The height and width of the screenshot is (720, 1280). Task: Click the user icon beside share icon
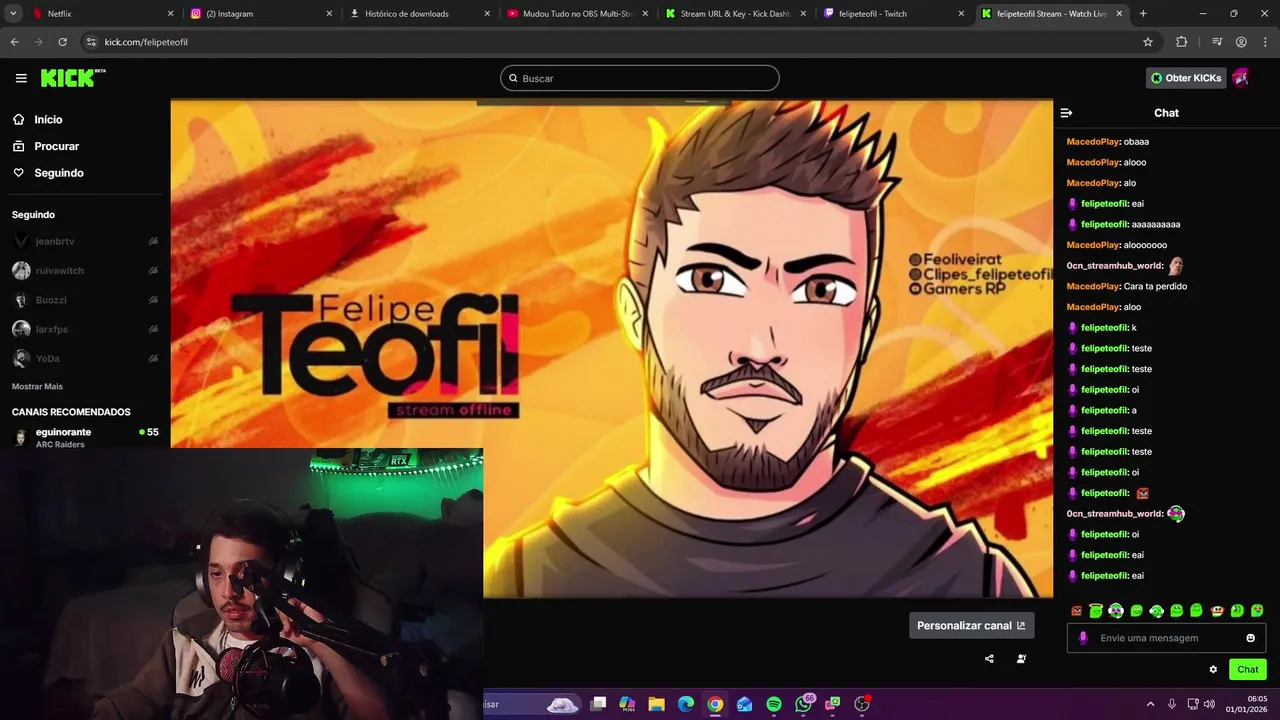click(x=1021, y=659)
